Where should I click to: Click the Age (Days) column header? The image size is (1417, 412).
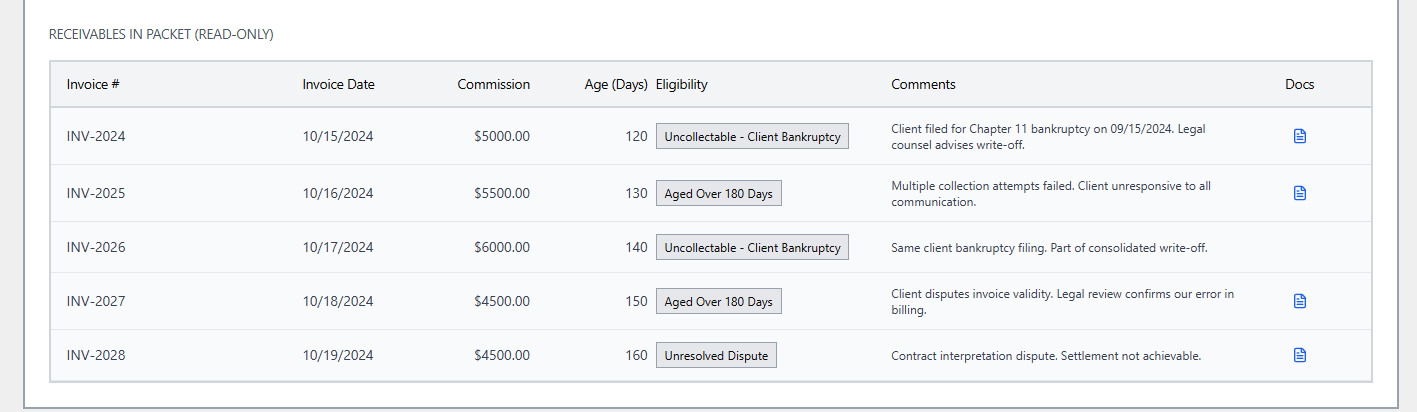click(x=616, y=85)
